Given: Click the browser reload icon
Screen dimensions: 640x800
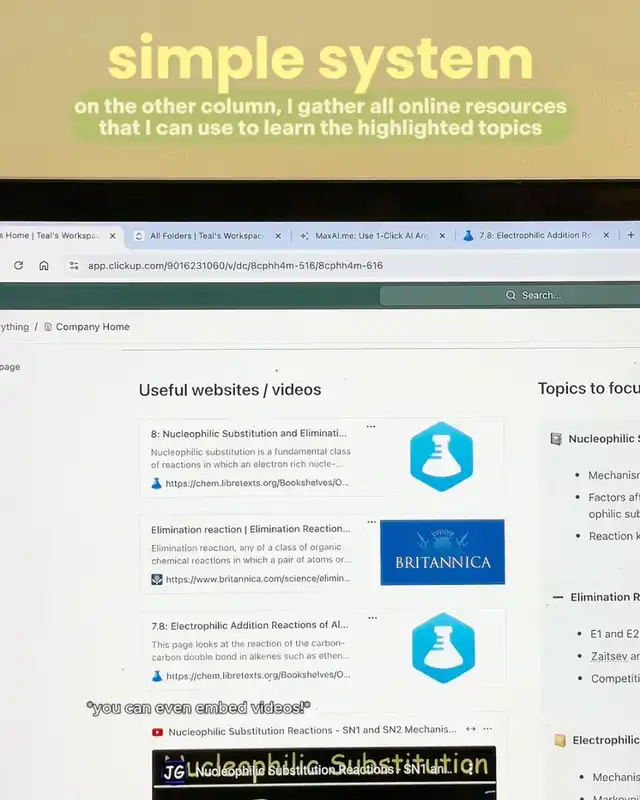Looking at the screenshot, I should point(18,265).
